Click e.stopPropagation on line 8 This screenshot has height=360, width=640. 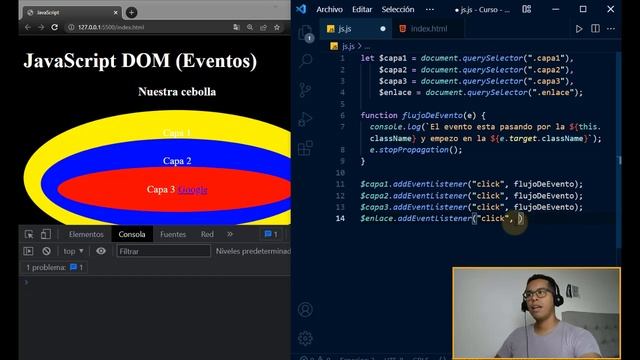coord(409,150)
